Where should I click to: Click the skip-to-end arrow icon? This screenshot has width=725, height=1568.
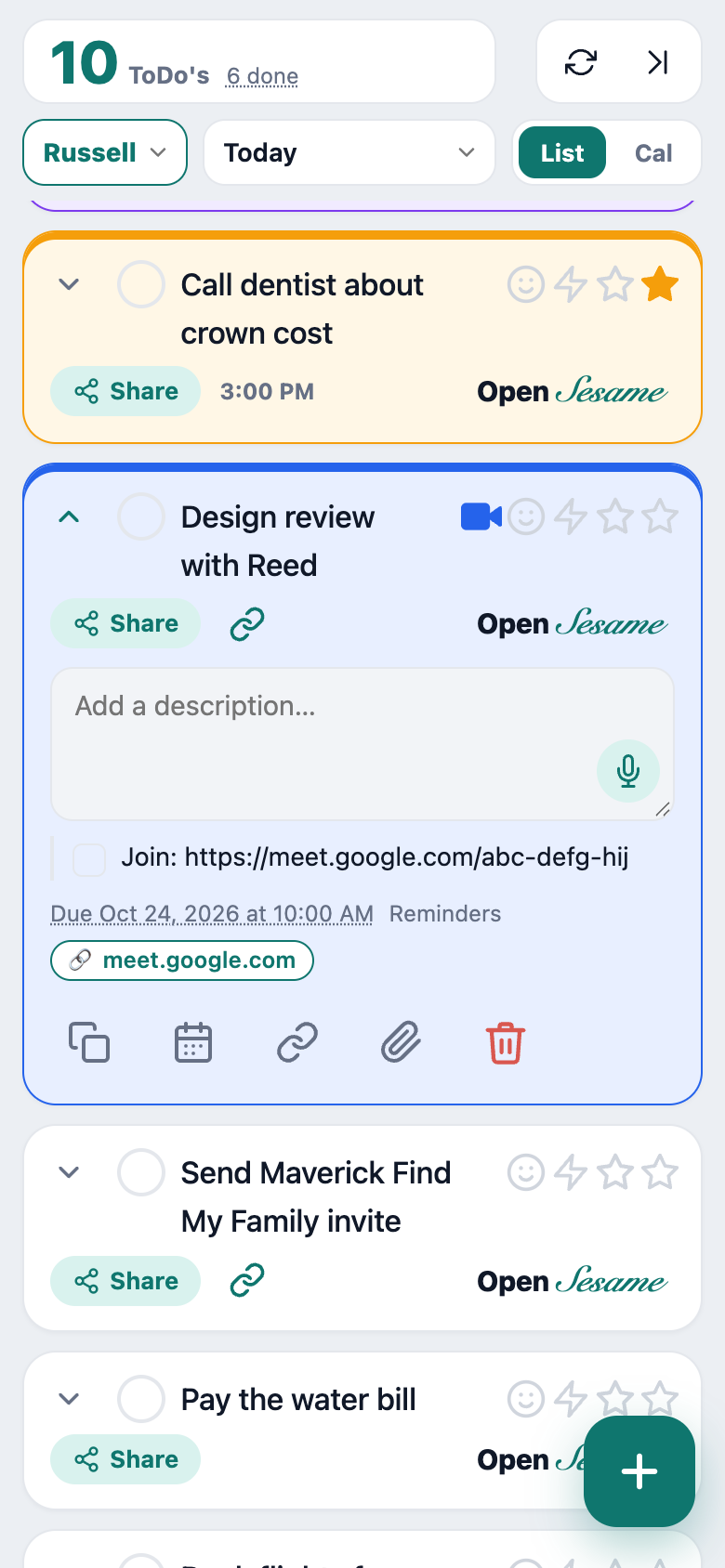pyautogui.click(x=658, y=62)
